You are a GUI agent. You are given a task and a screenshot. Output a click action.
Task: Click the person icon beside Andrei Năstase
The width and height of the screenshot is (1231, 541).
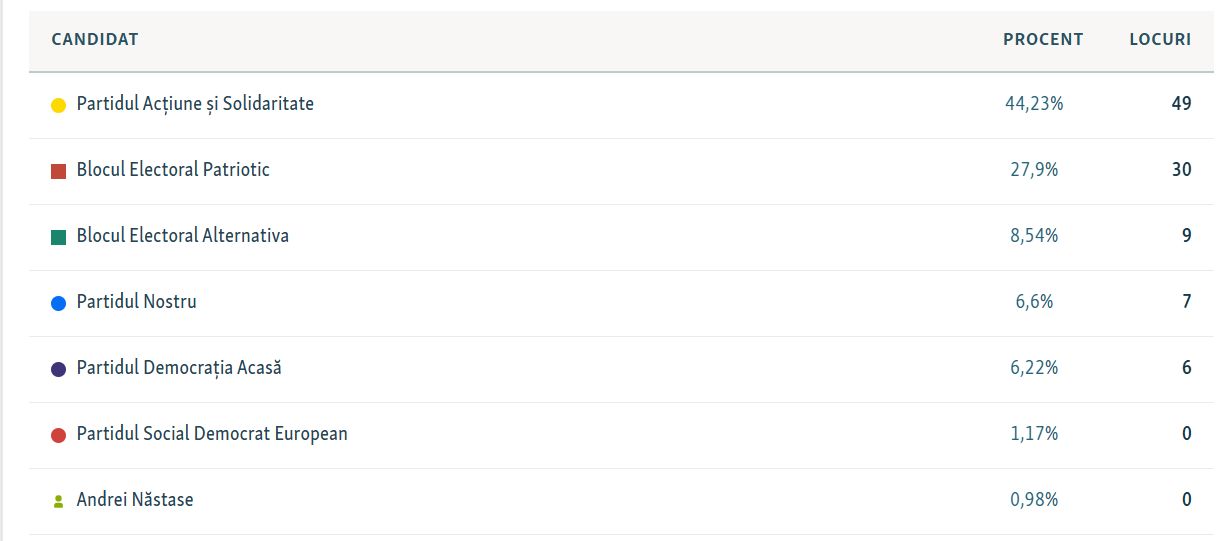[58, 501]
